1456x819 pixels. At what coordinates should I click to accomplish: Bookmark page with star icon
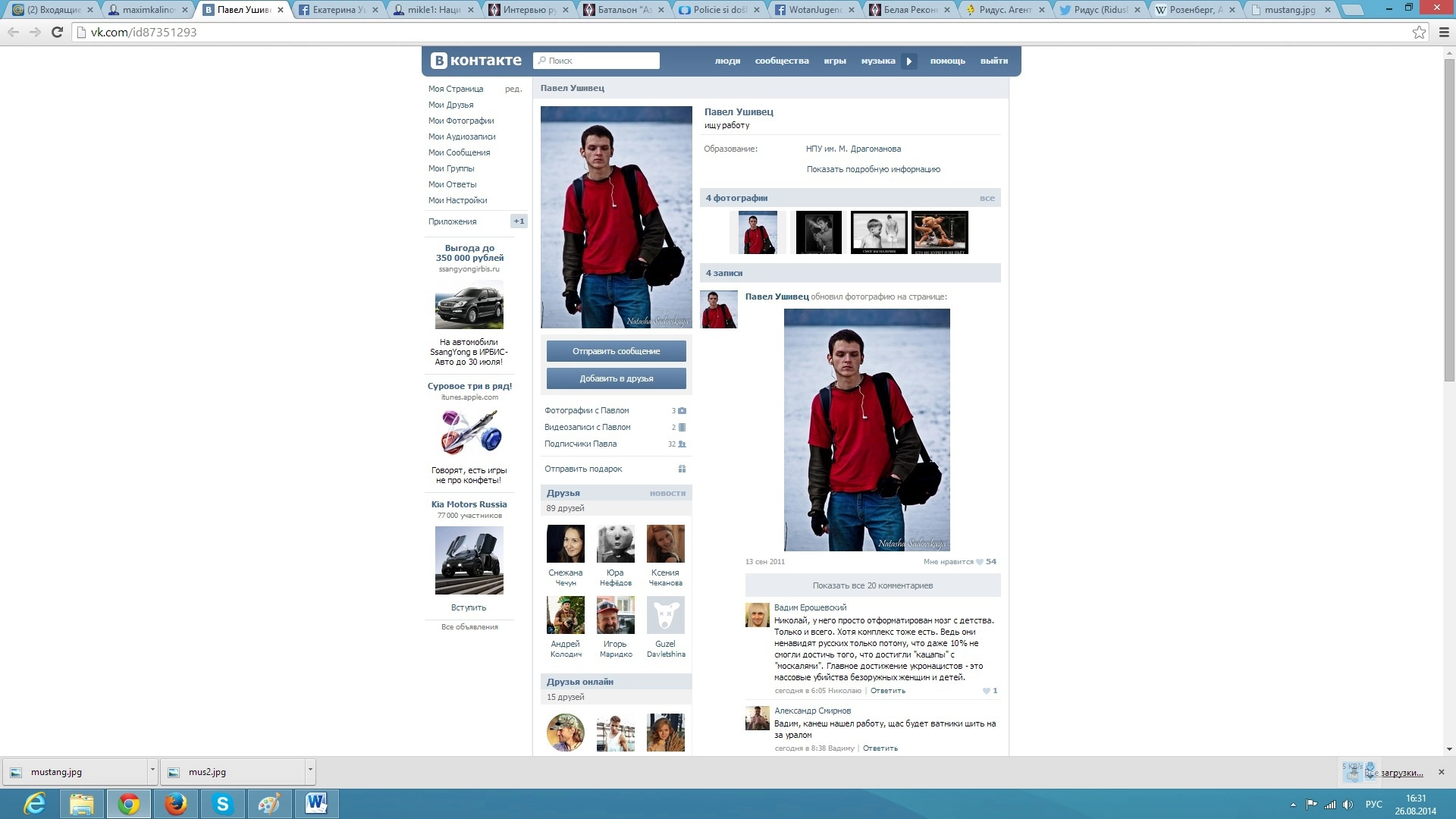point(1419,33)
